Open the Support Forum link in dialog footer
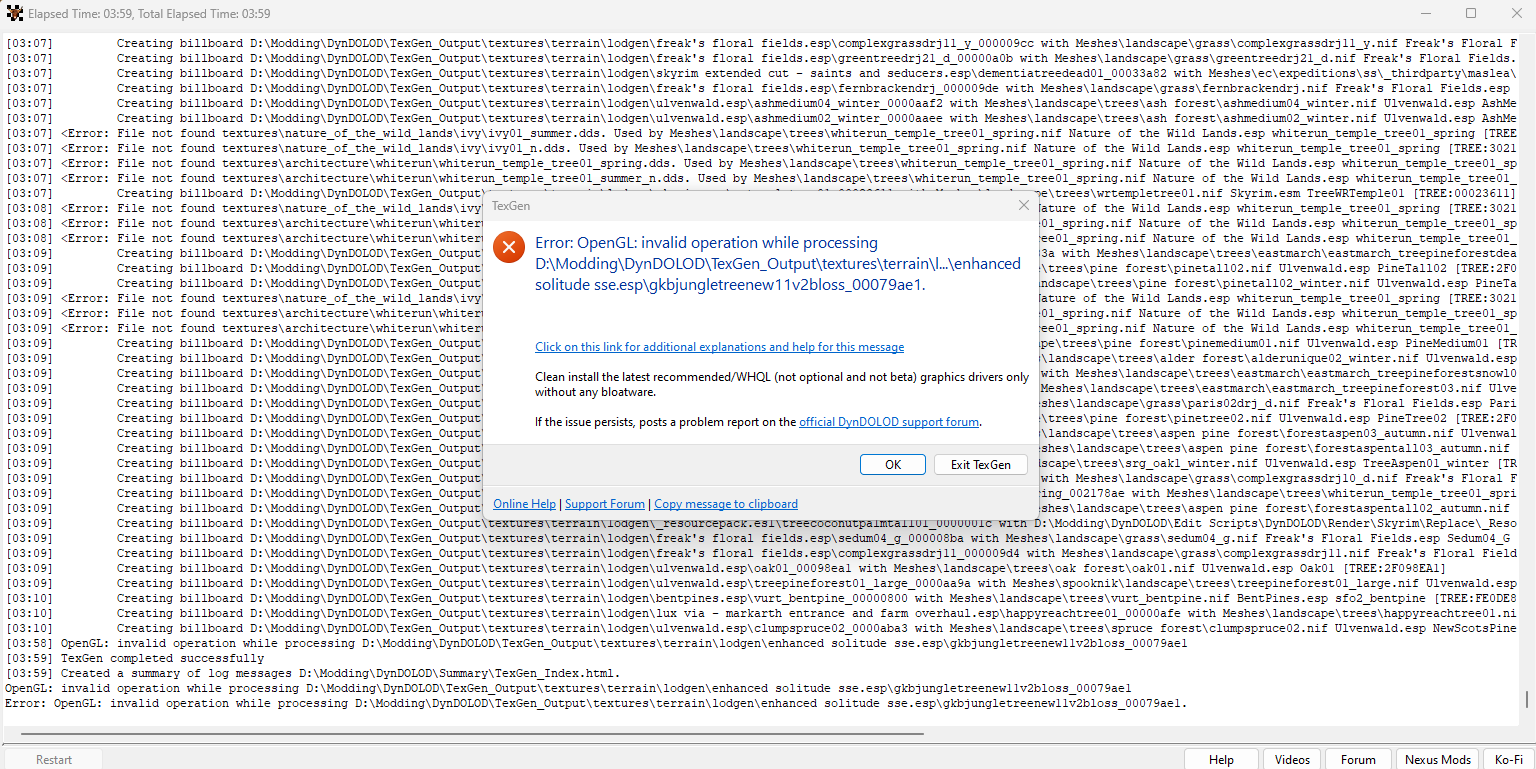1536x769 pixels. point(605,504)
